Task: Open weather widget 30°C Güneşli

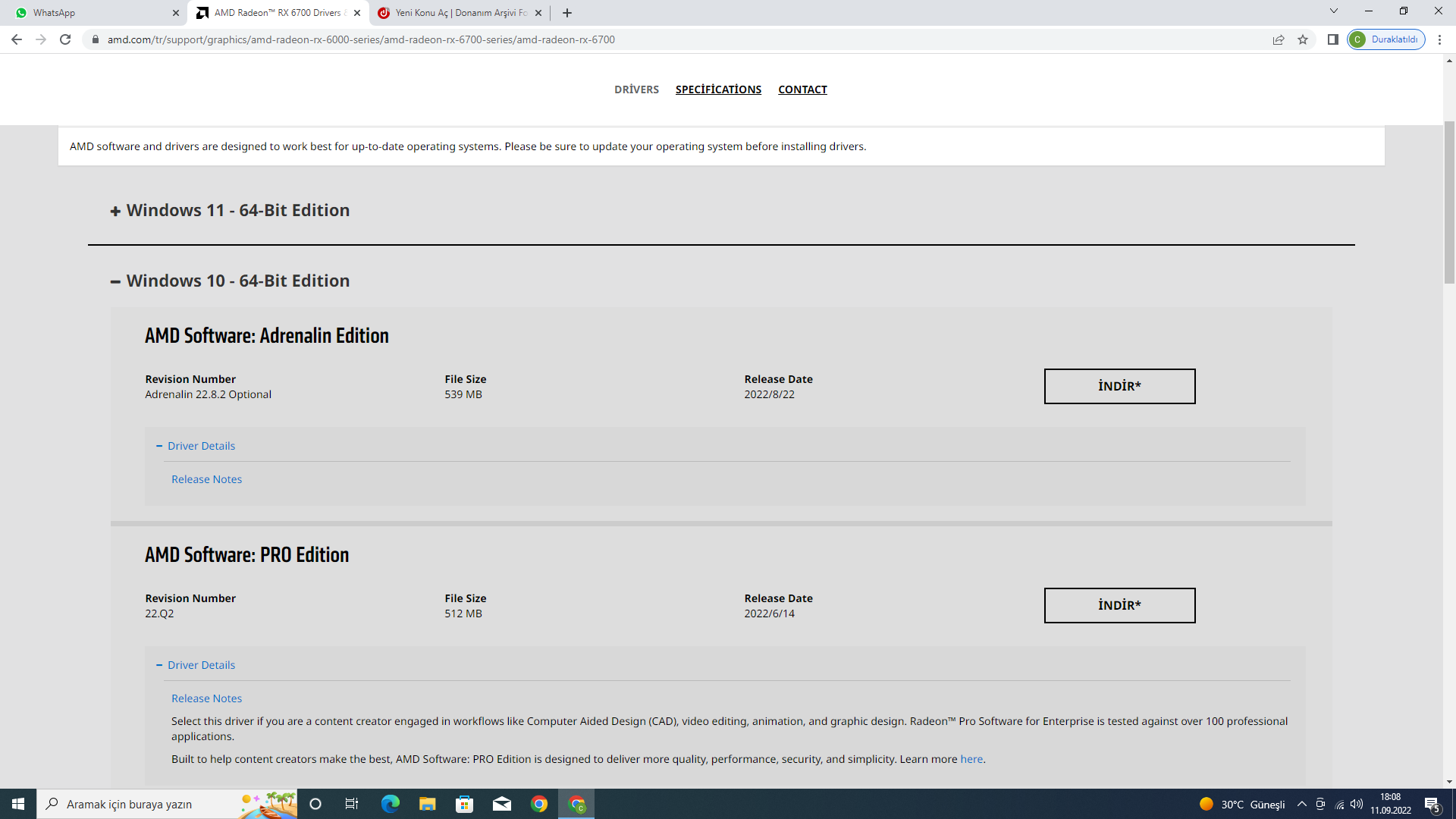Action: coord(1242,804)
